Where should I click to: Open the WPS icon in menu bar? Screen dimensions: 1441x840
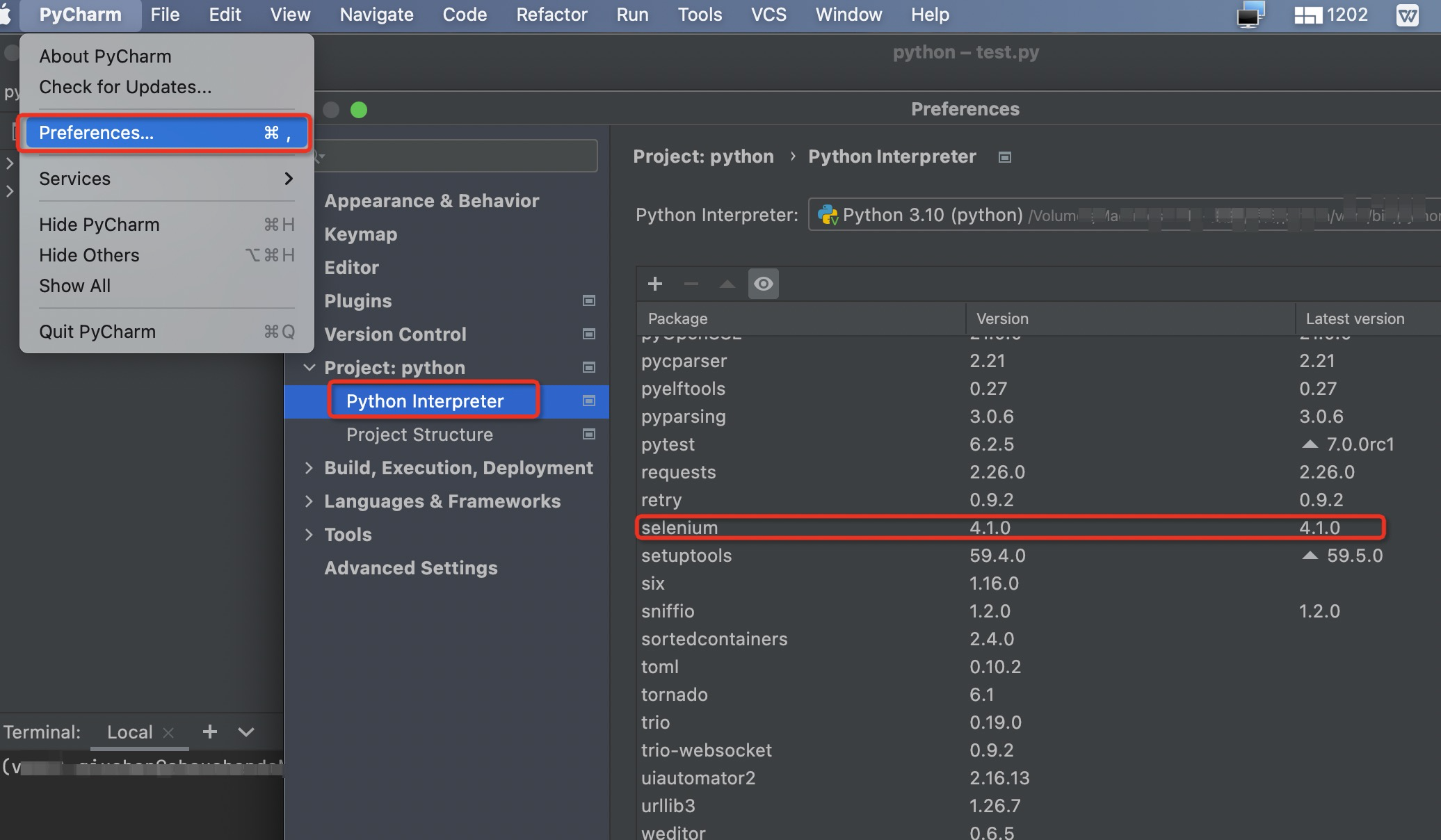[1407, 15]
